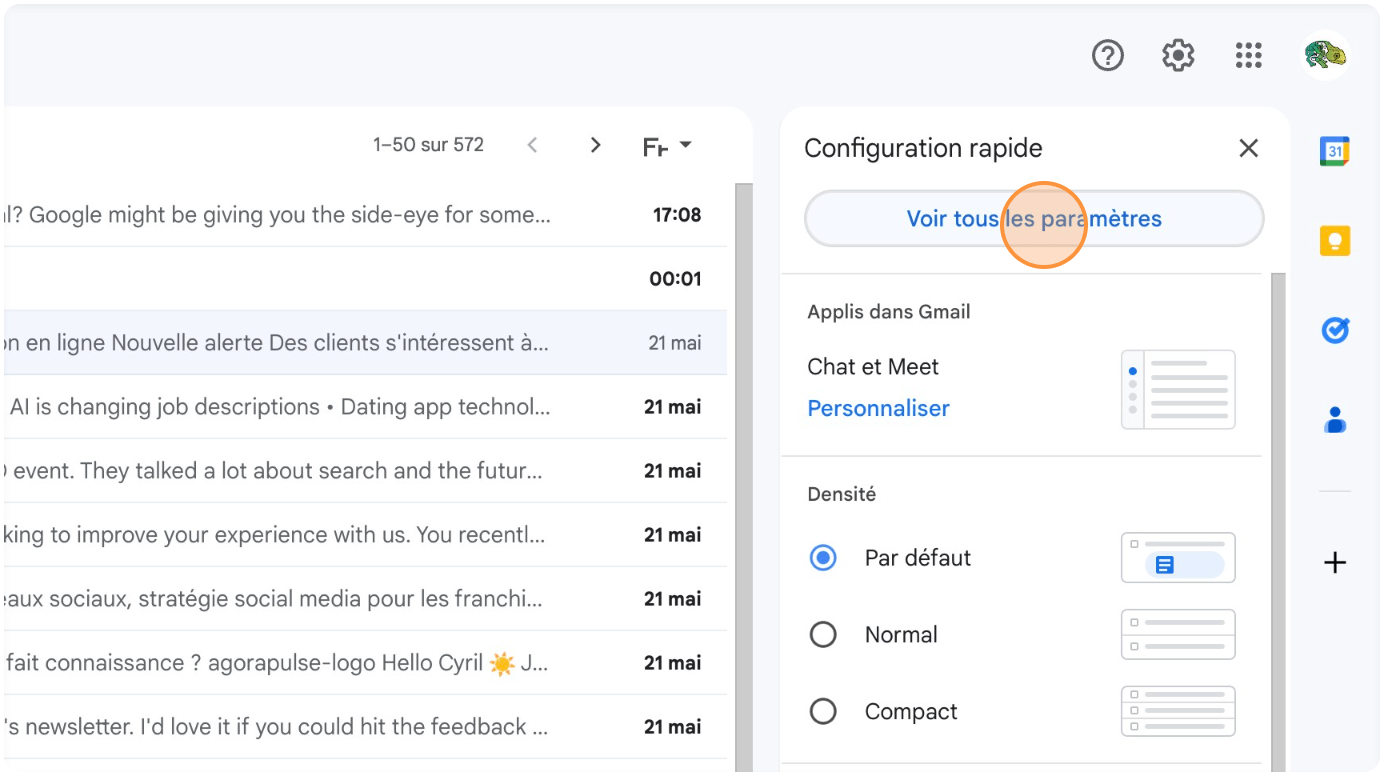
Task: Close the Configuration rapide panel
Action: coord(1248,149)
